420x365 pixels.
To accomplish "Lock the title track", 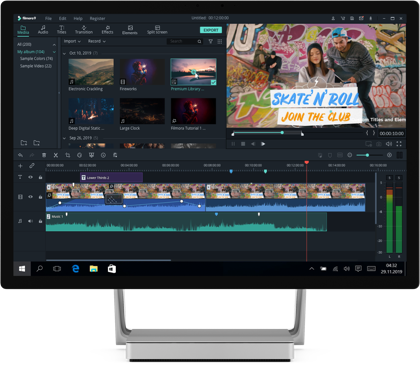I will (x=40, y=177).
